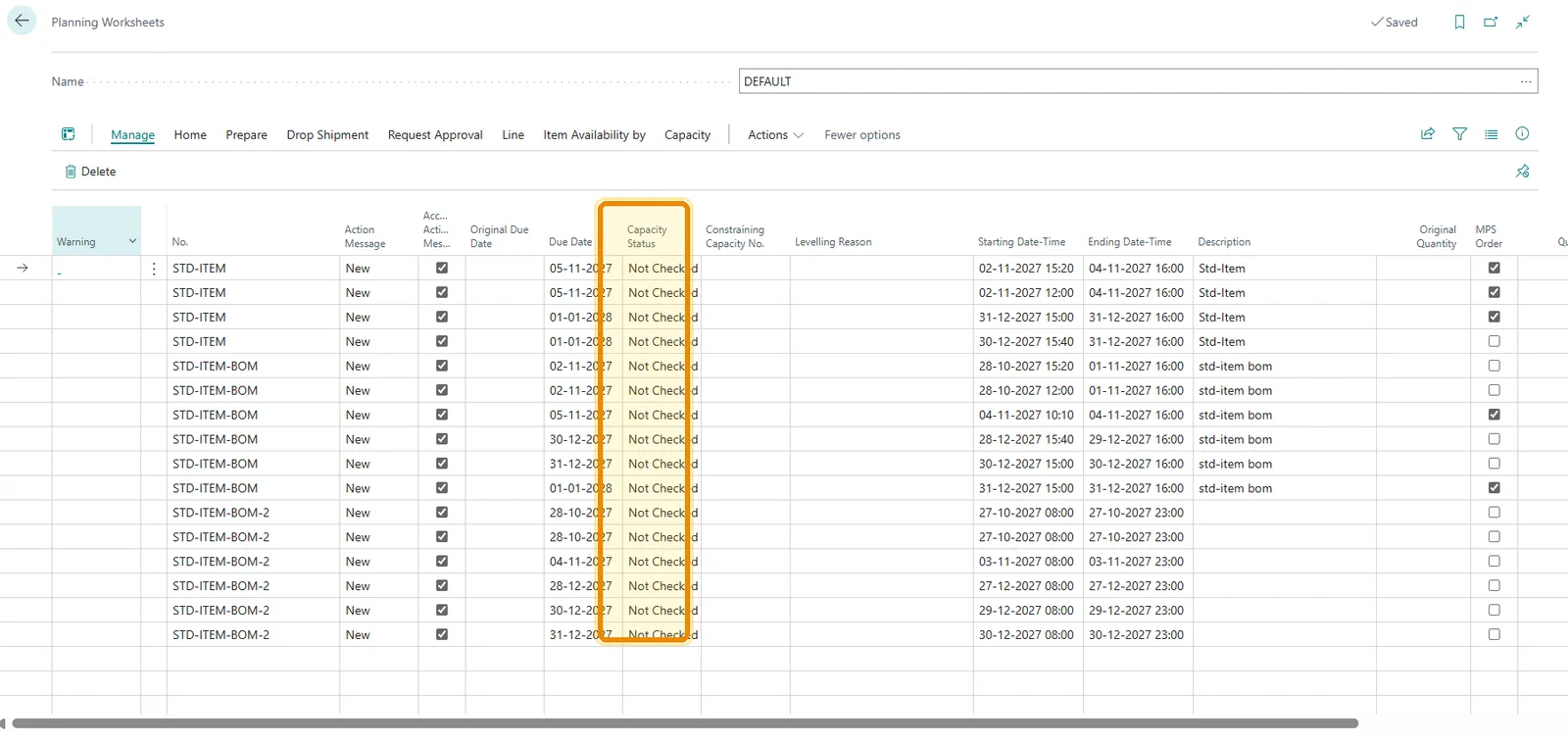Expand the Actions dropdown
Image resolution: width=1568 pixels, height=744 pixels.
[775, 135]
